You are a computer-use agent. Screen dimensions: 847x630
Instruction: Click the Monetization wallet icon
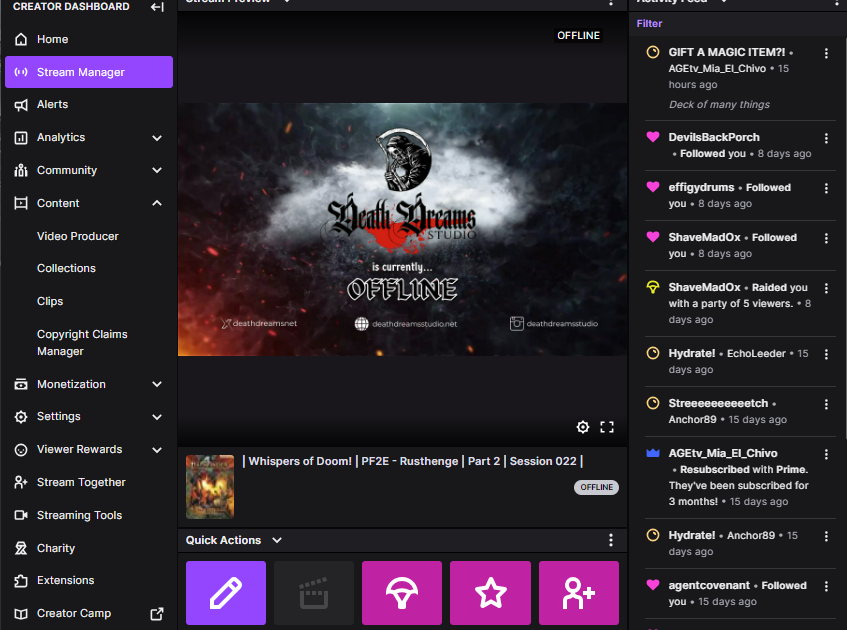click(21, 384)
